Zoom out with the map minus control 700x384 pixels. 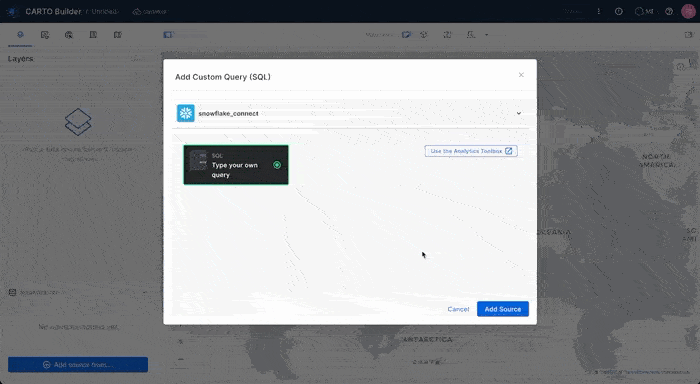point(180,359)
